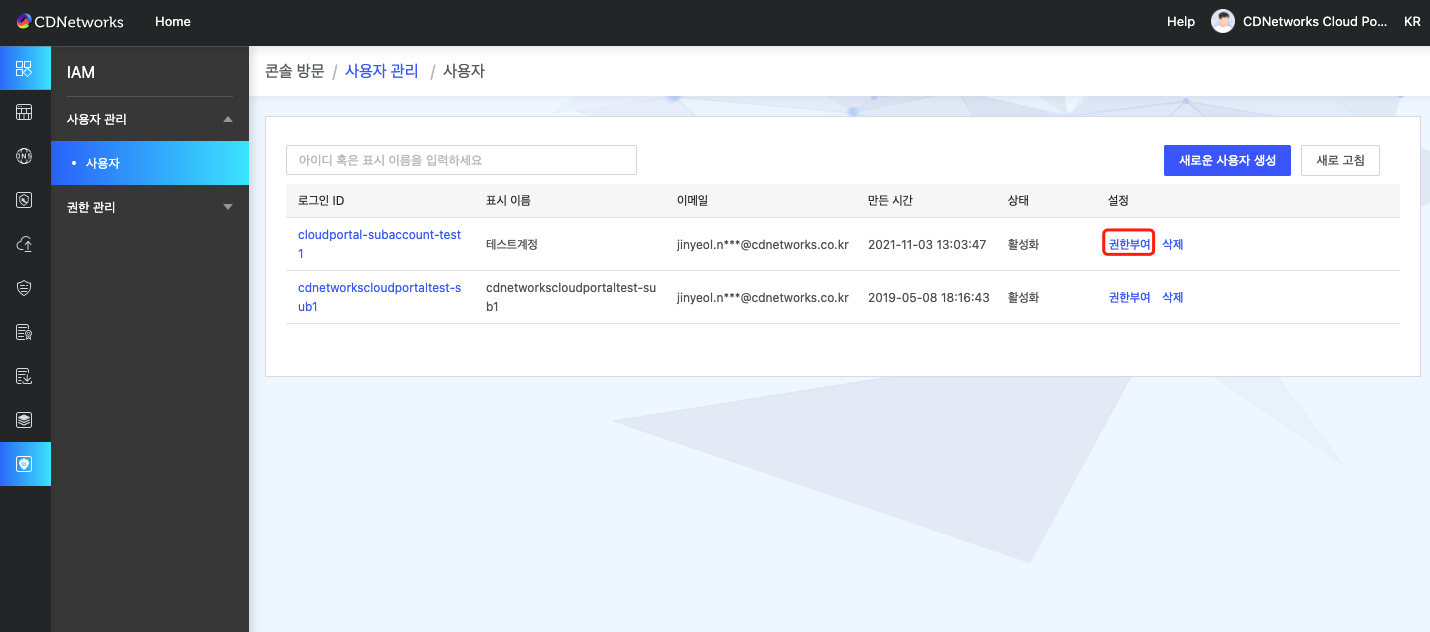Viewport: 1430px width, 632px height.
Task: Open the KR language selector
Action: pyautogui.click(x=1412, y=20)
